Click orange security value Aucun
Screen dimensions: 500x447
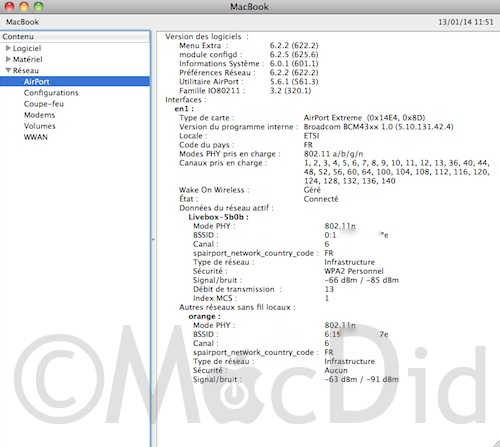coord(336,370)
